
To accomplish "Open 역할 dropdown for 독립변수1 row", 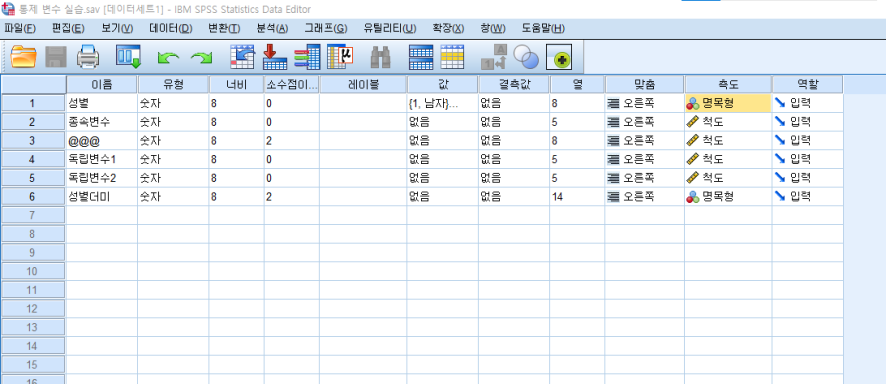I will pos(807,159).
